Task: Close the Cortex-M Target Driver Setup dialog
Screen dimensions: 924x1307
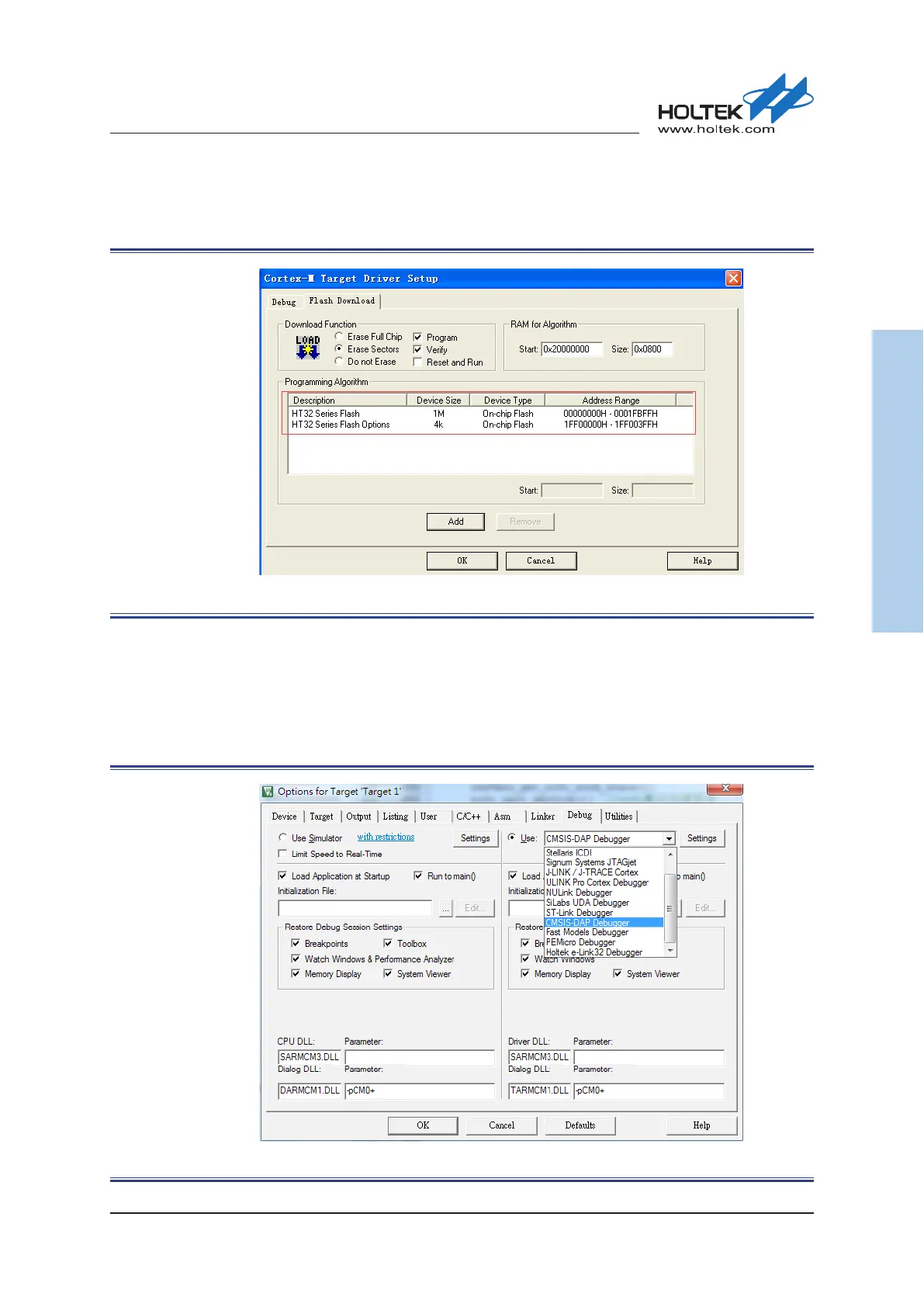Action: (733, 279)
